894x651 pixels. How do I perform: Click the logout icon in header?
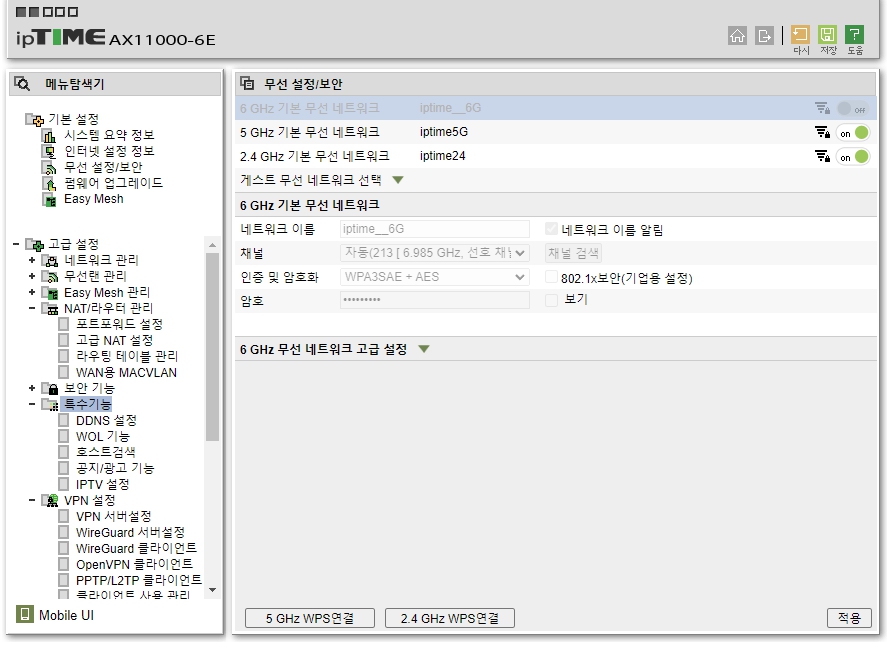point(764,35)
